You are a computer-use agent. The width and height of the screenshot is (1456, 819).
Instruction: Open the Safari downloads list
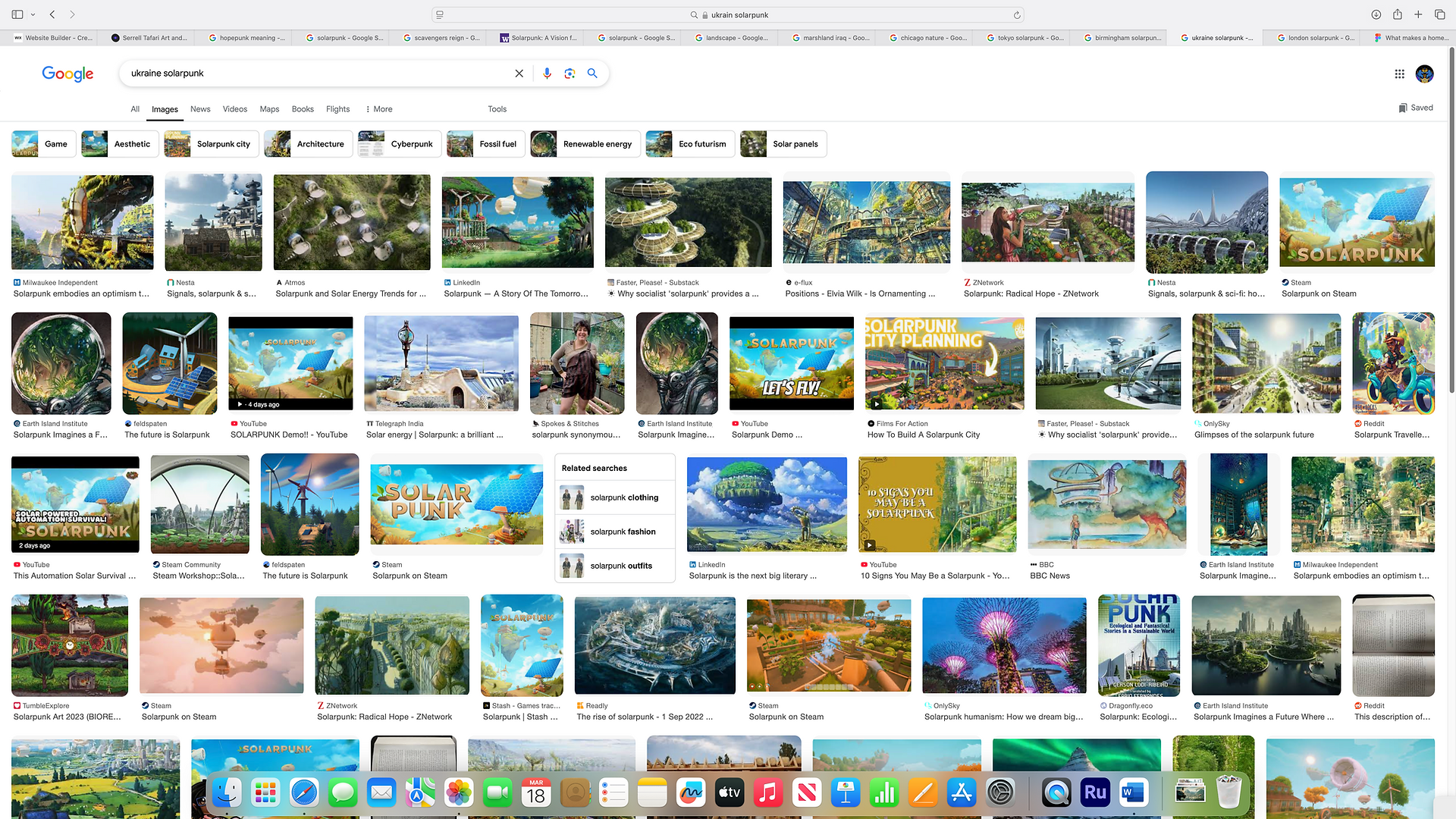coord(1376,14)
